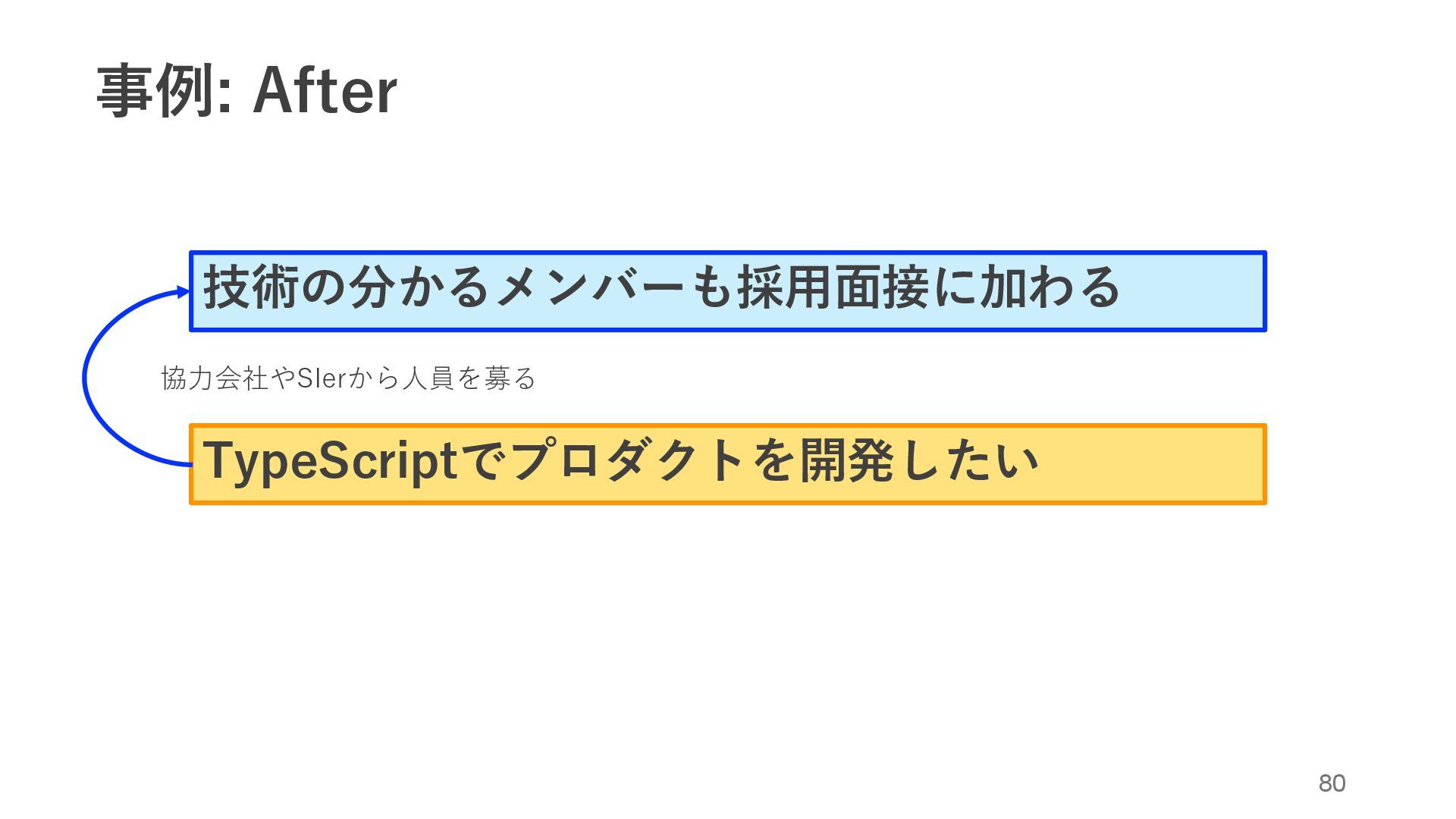Click "メンバー" text in the blue box
Image resolution: width=1456 pixels, height=819 pixels.
pyautogui.click(x=591, y=288)
